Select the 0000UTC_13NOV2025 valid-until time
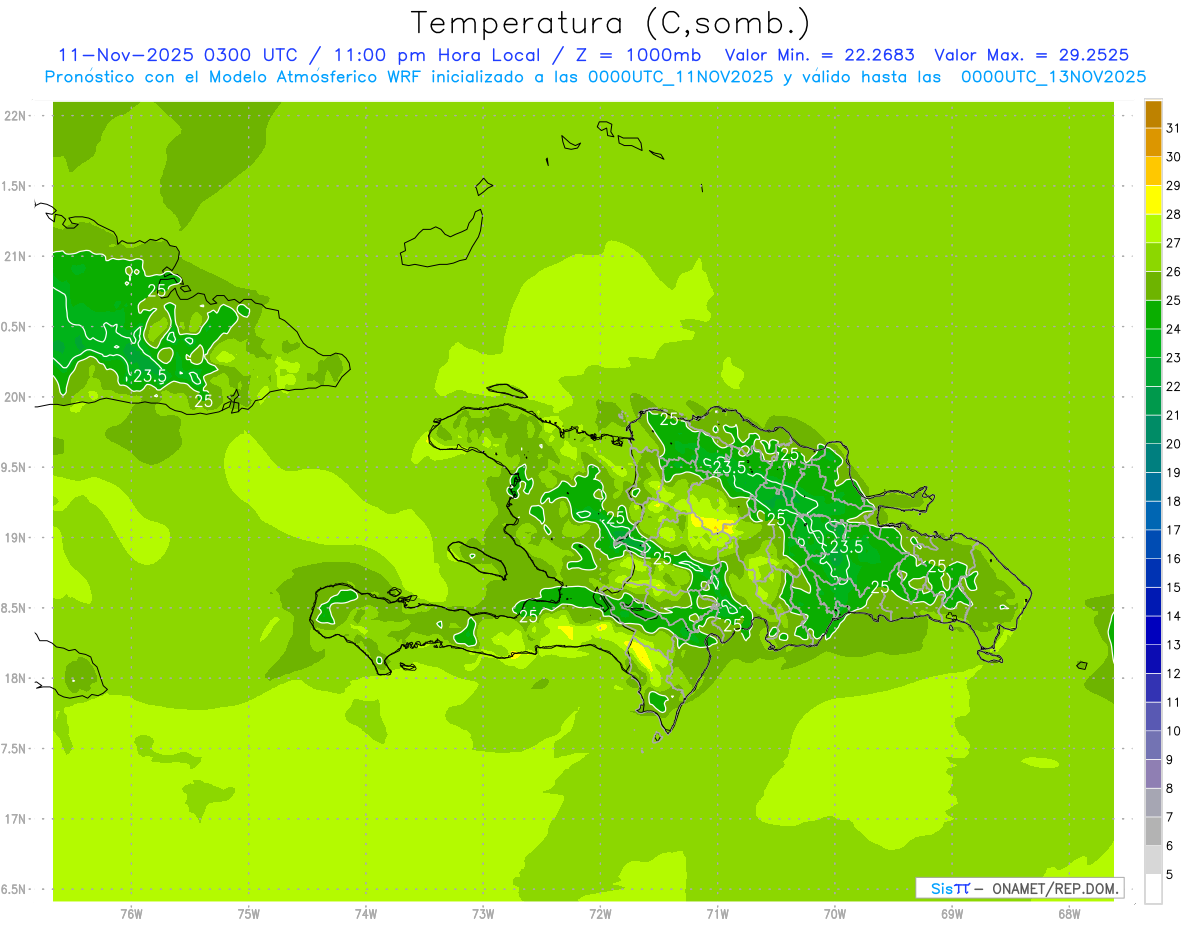1200x927 pixels. coord(1053,76)
